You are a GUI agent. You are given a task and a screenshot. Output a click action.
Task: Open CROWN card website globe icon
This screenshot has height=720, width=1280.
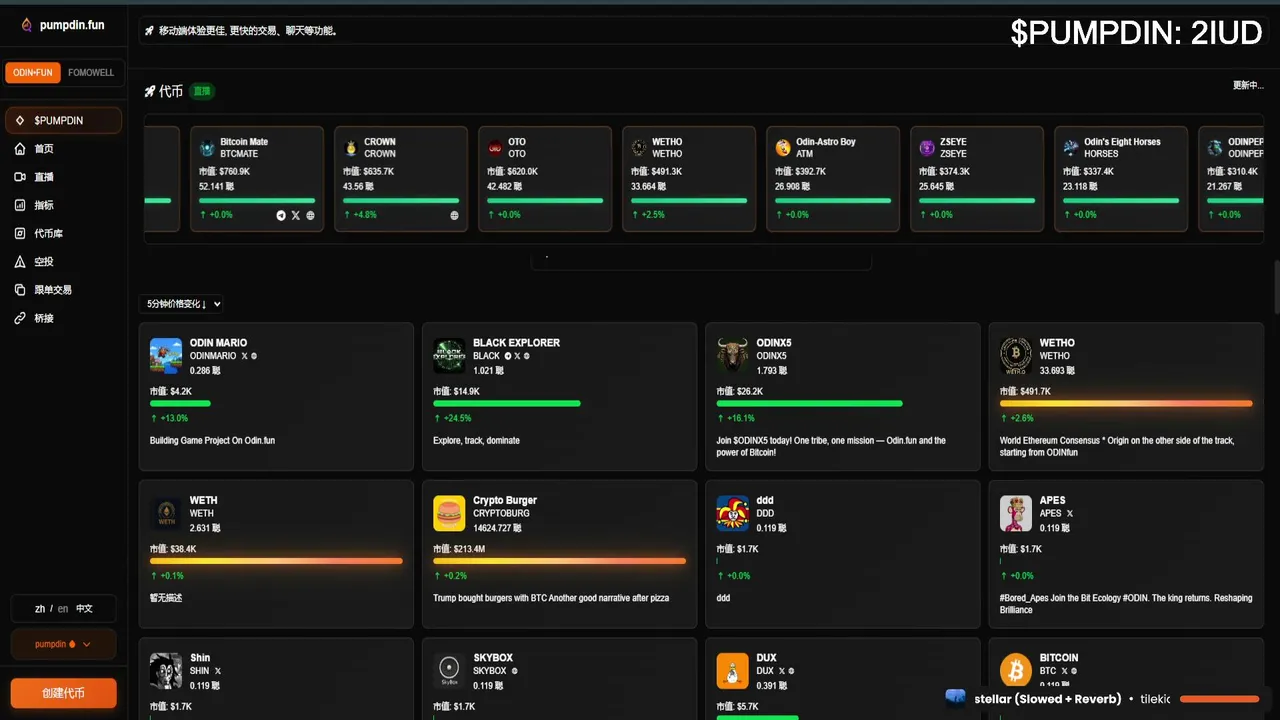(455, 215)
